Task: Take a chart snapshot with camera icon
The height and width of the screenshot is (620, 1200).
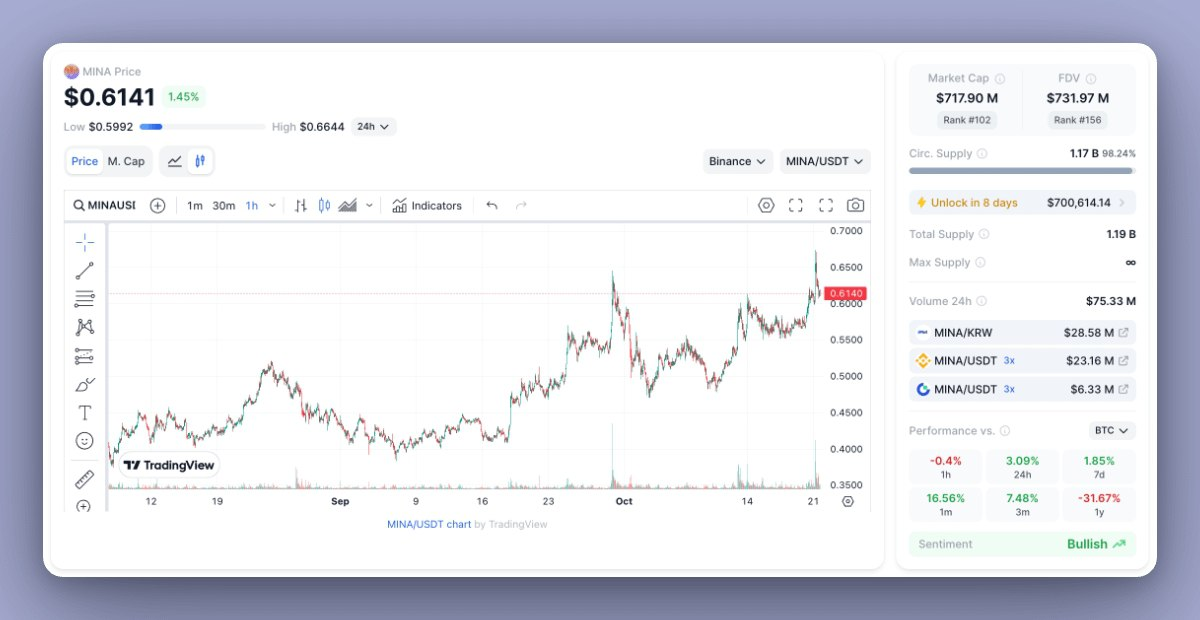Action: (x=855, y=205)
